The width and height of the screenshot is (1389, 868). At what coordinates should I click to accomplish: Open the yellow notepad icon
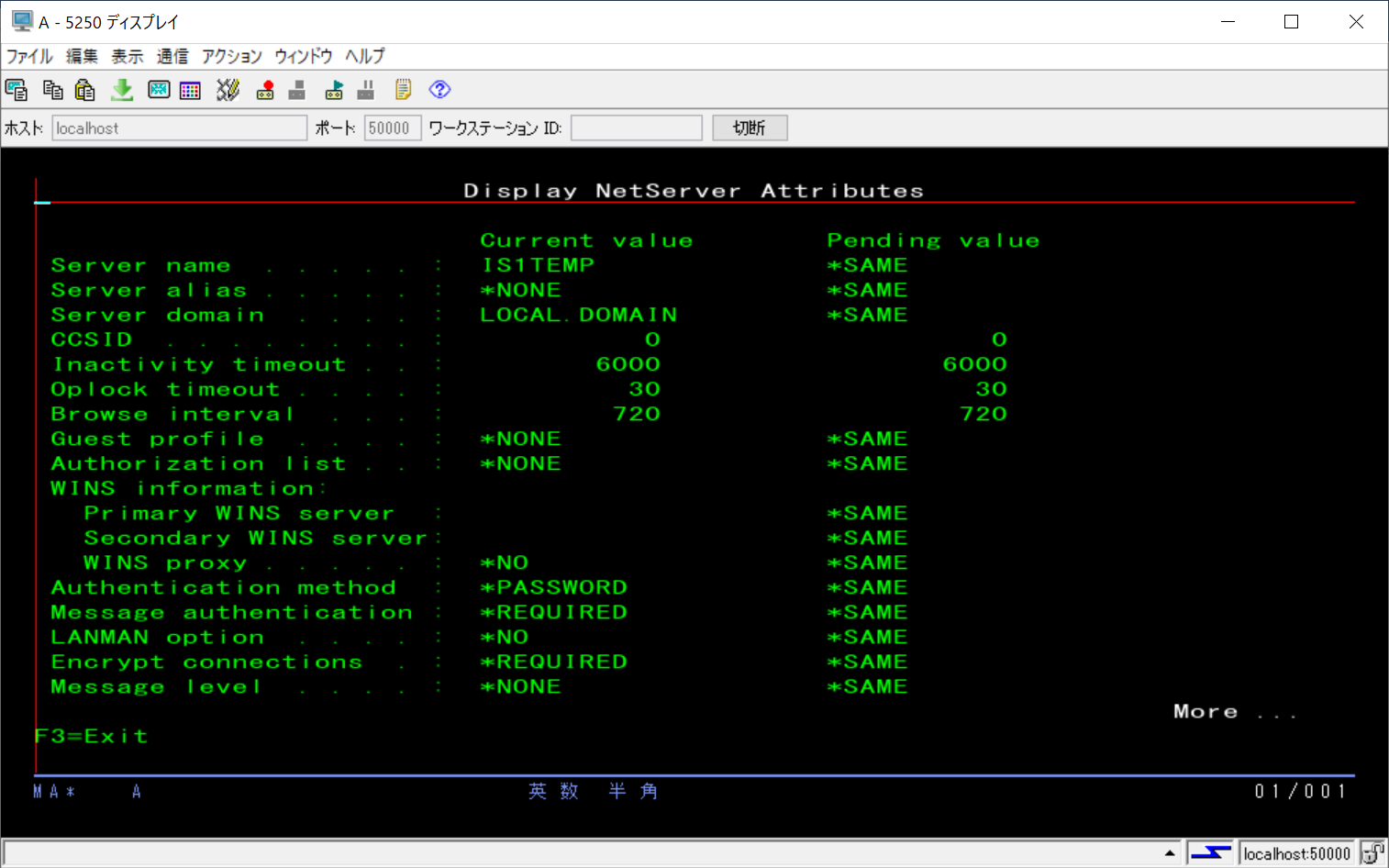(x=403, y=90)
